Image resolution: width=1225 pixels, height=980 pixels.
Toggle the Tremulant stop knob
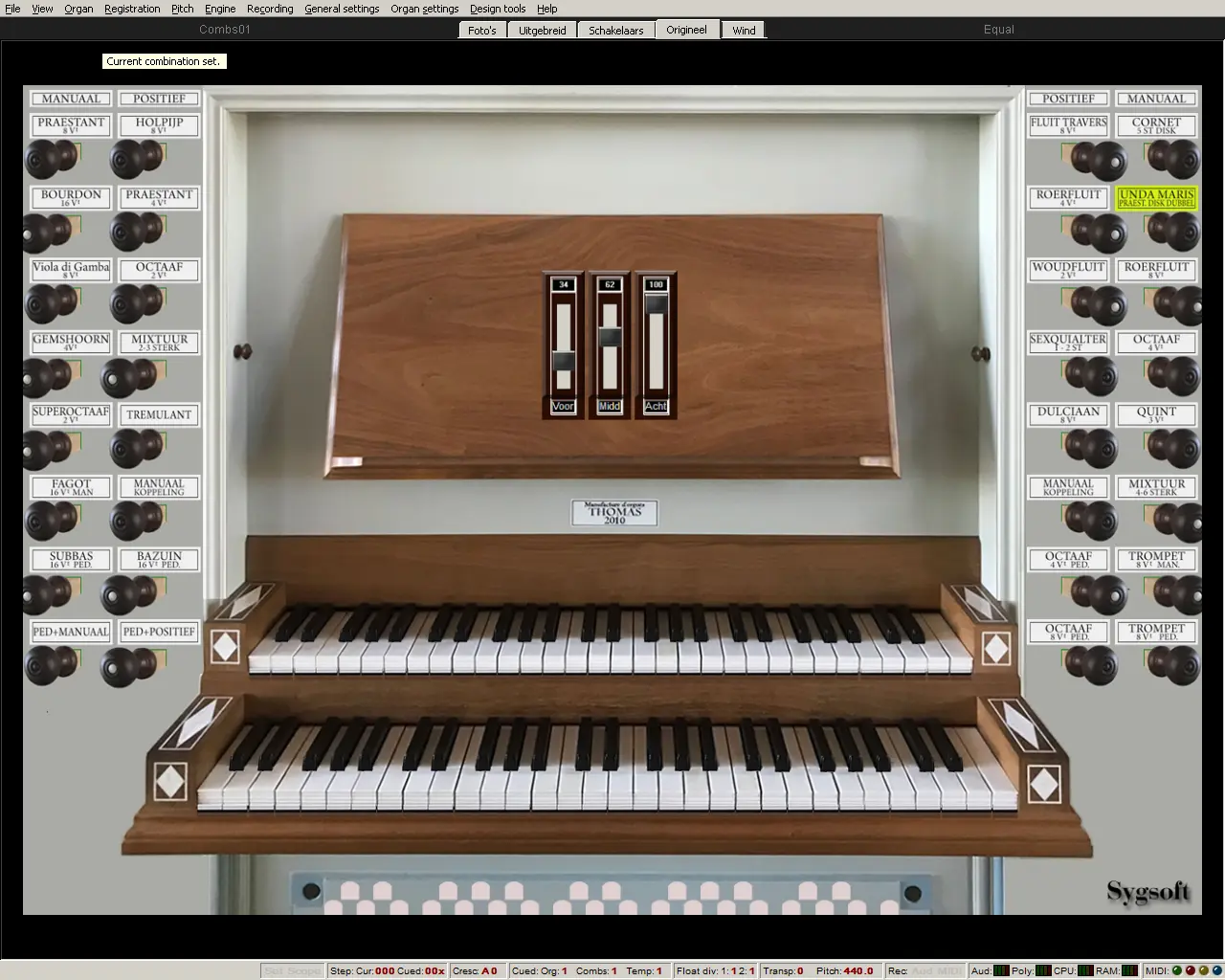click(136, 448)
